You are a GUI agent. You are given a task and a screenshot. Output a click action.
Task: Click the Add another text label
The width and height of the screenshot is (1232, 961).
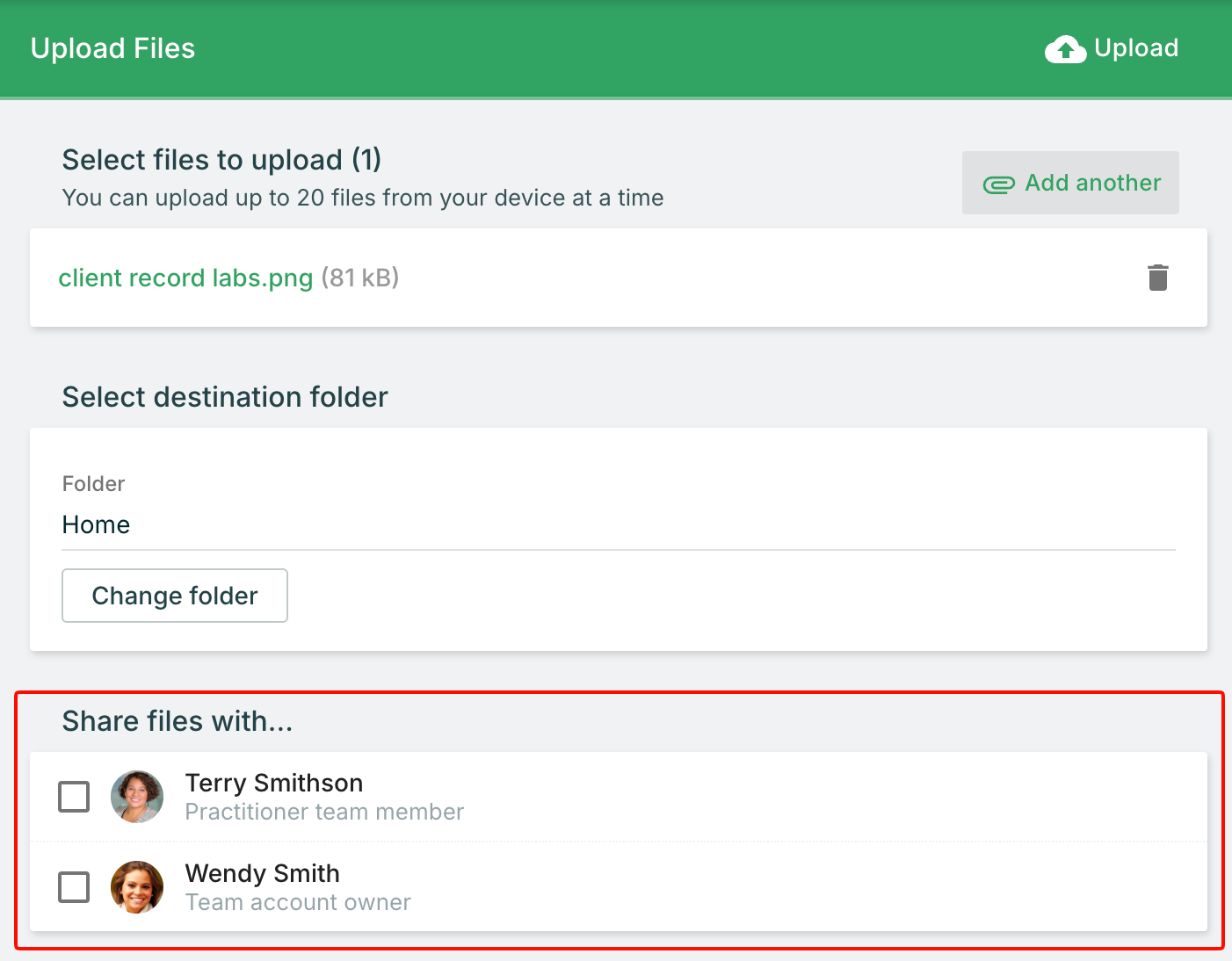pyautogui.click(x=1092, y=183)
